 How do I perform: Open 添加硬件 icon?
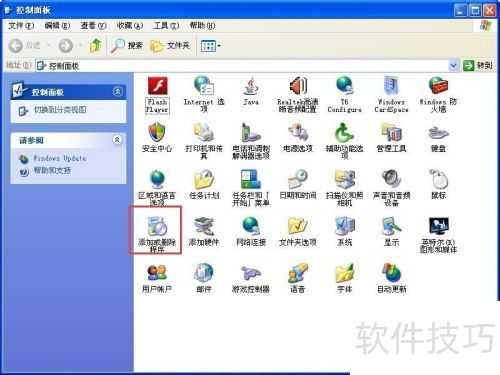pos(204,226)
